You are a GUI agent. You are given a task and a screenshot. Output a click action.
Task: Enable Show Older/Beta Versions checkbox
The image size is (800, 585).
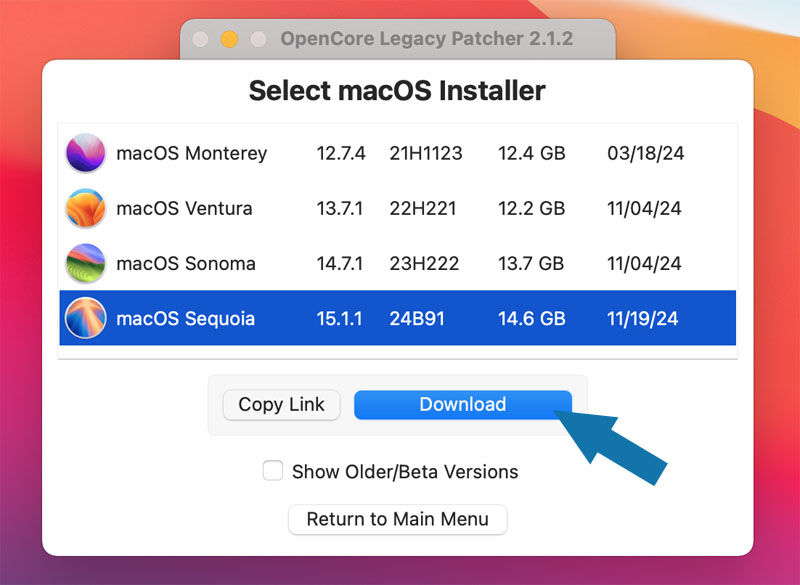click(x=273, y=471)
